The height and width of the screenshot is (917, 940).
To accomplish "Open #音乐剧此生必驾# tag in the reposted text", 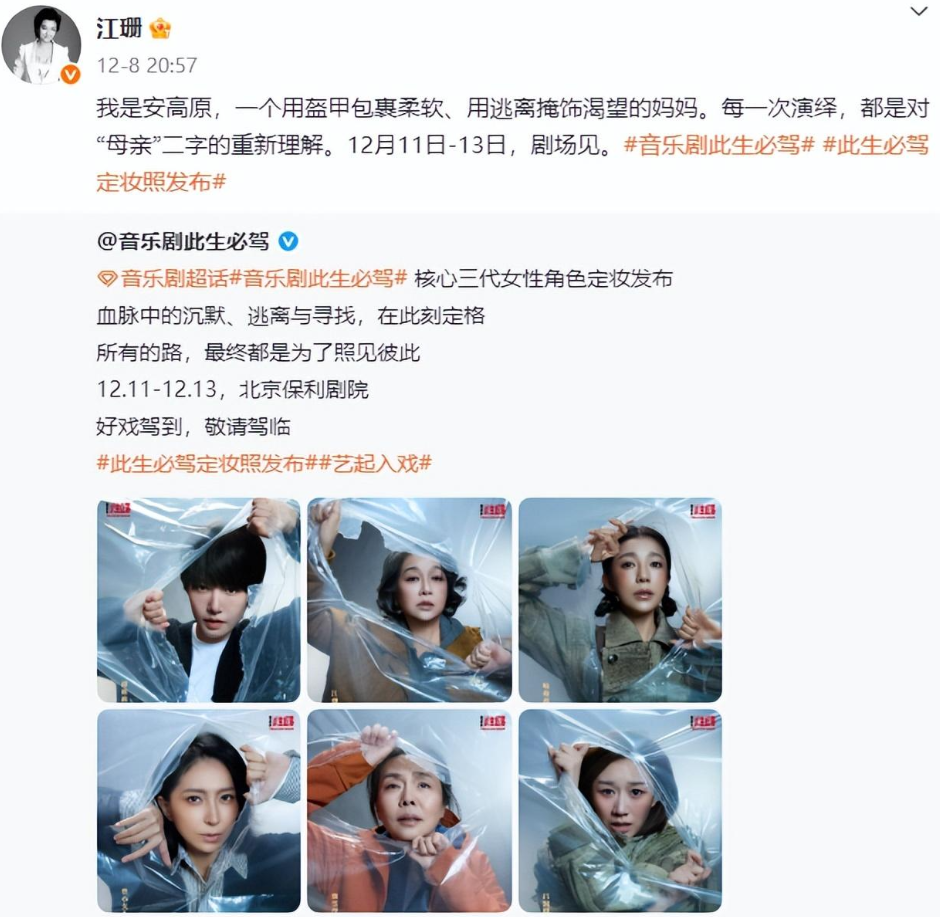I will pos(318,279).
